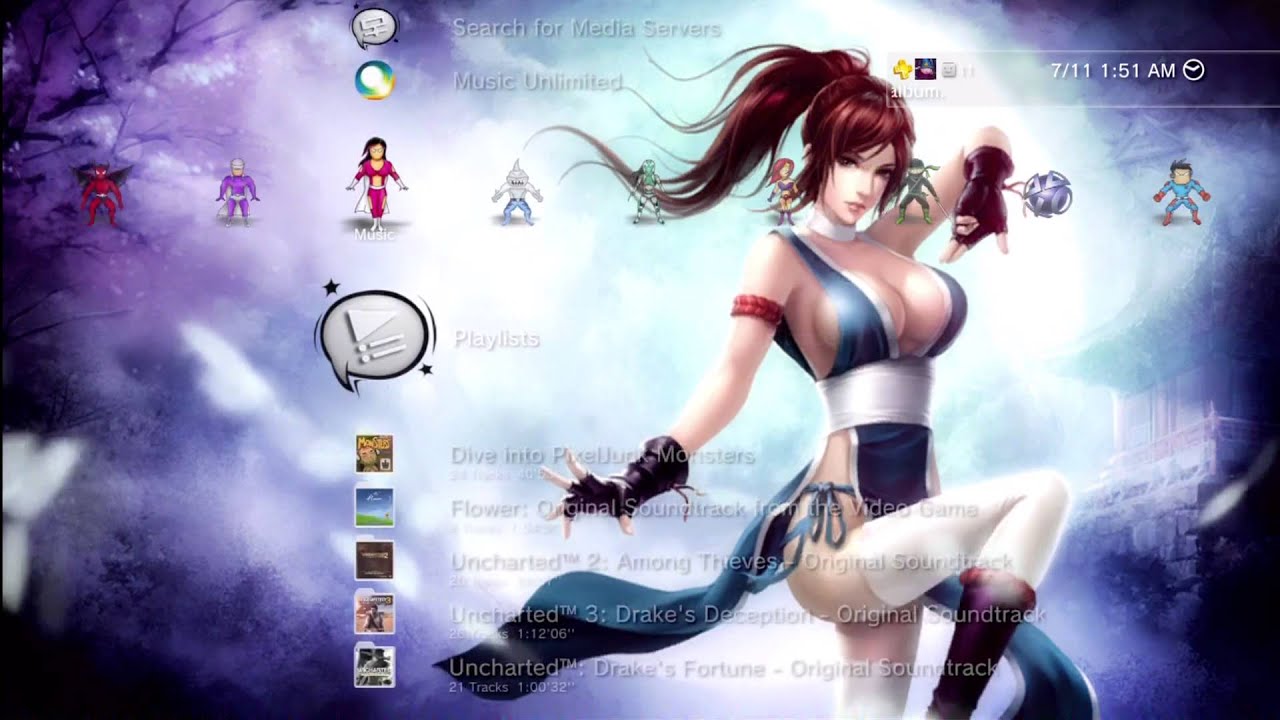Open the PlayStation Network logo icon
Image resolution: width=1280 pixels, height=720 pixels.
(x=1046, y=194)
